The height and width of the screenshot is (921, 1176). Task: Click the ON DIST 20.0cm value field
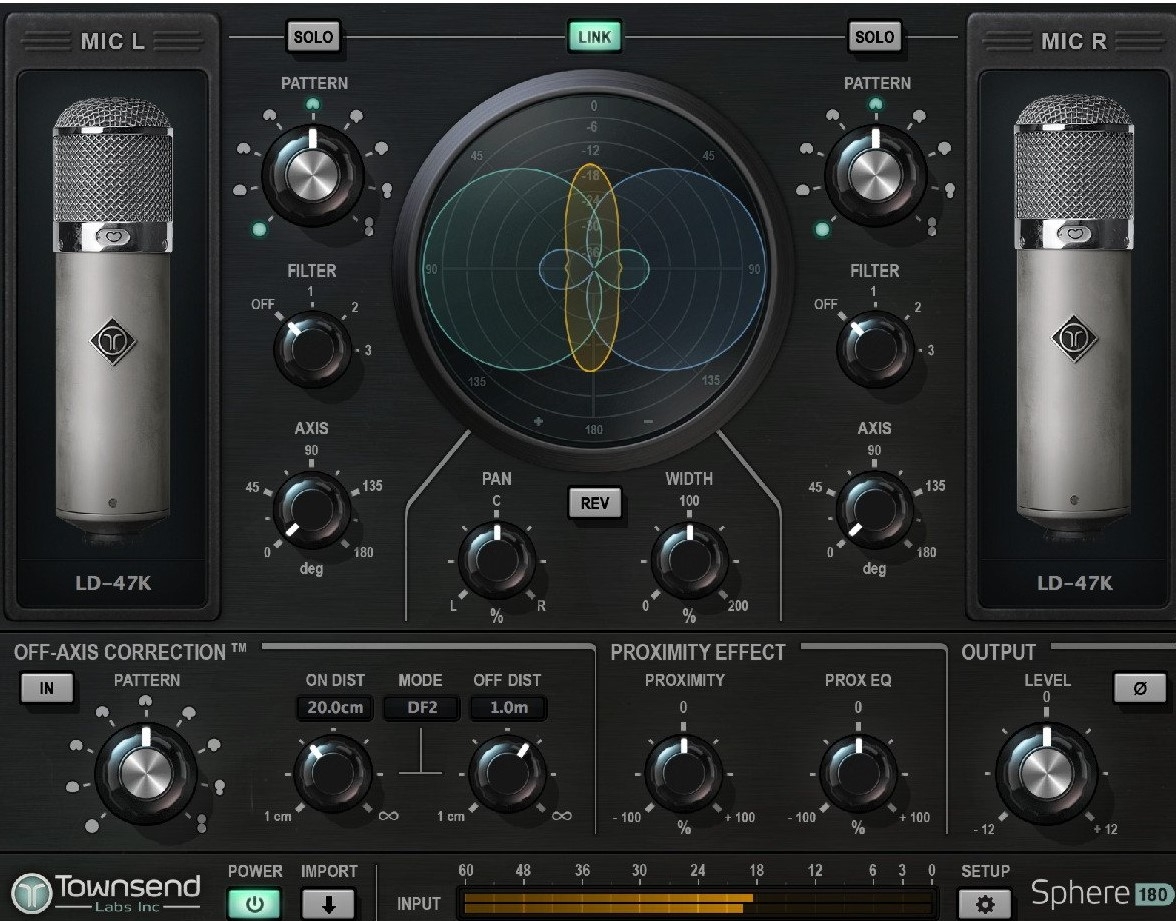pos(335,709)
